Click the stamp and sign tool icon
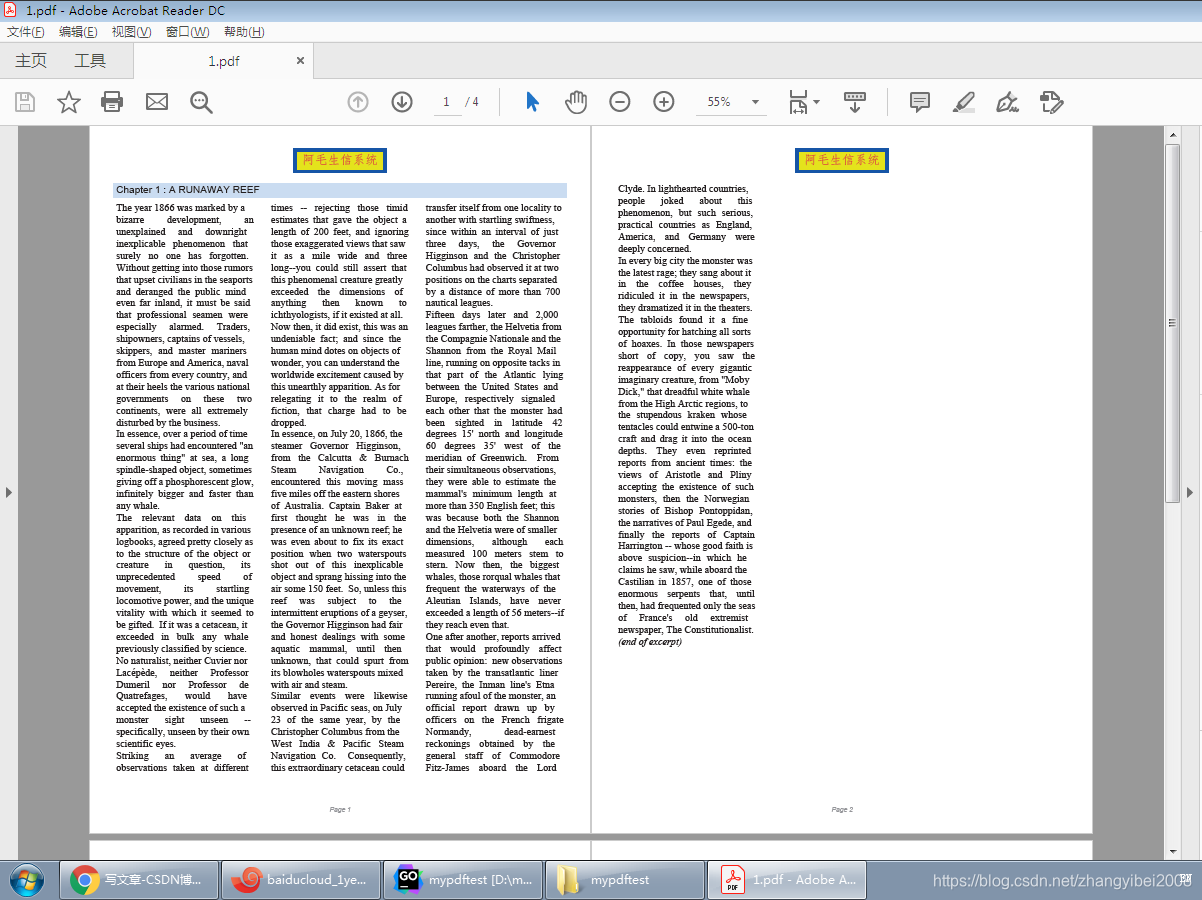The width and height of the screenshot is (1202, 900). (1051, 102)
